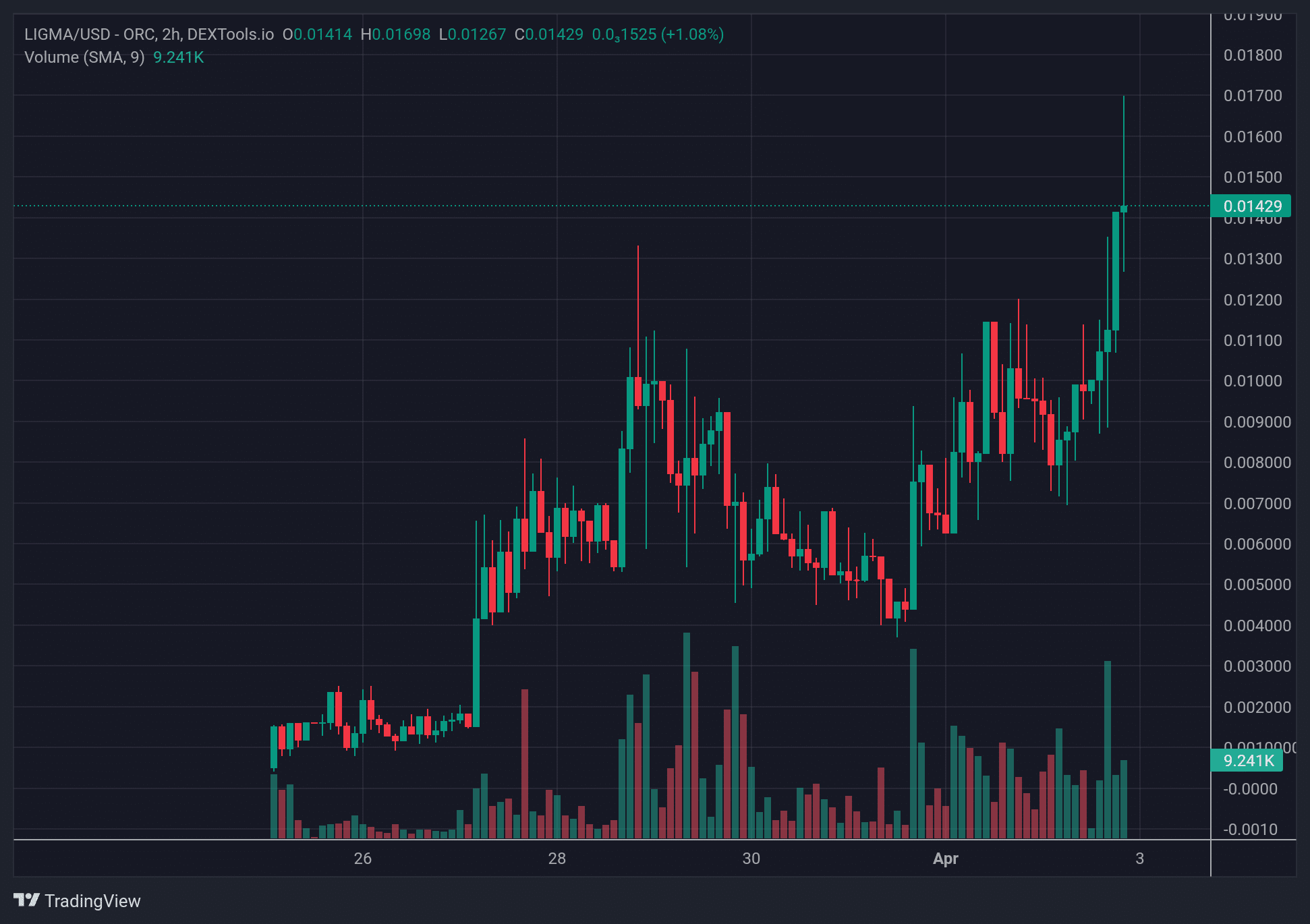Click the volume value 9.241K in legend
This screenshot has height=924, width=1310.
coord(179,57)
